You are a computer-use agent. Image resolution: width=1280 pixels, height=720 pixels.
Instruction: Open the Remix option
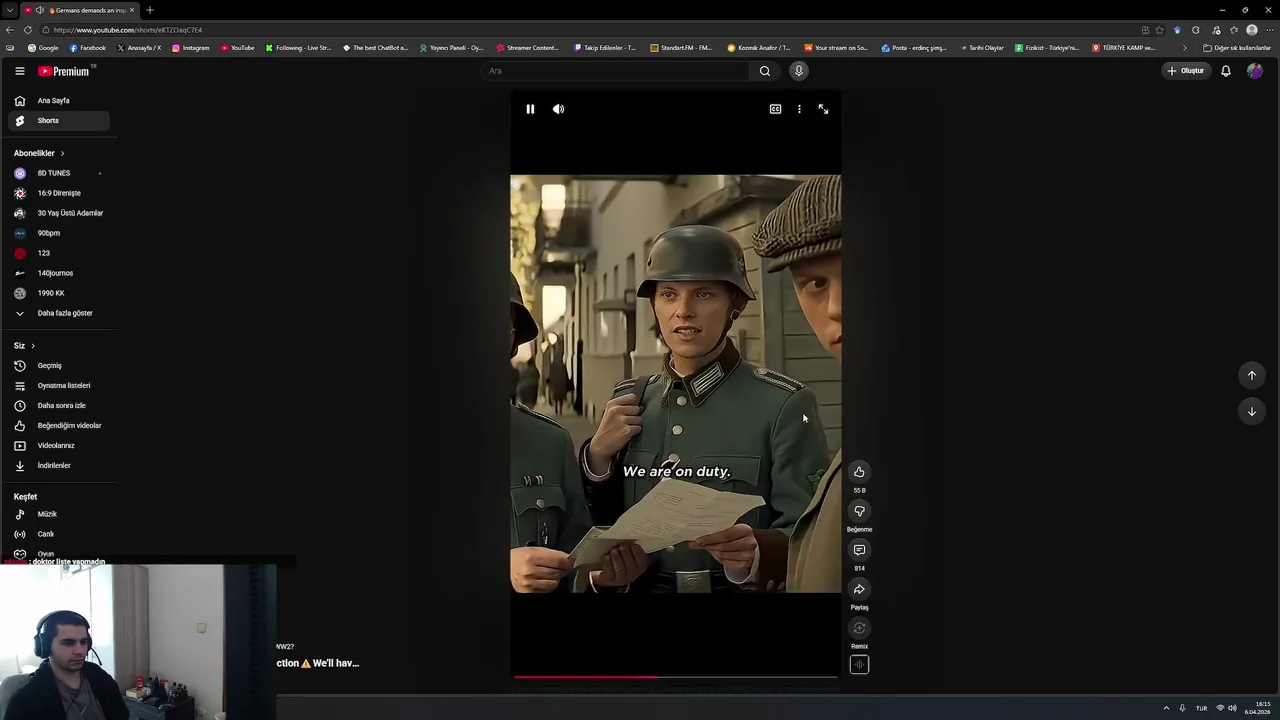859,628
